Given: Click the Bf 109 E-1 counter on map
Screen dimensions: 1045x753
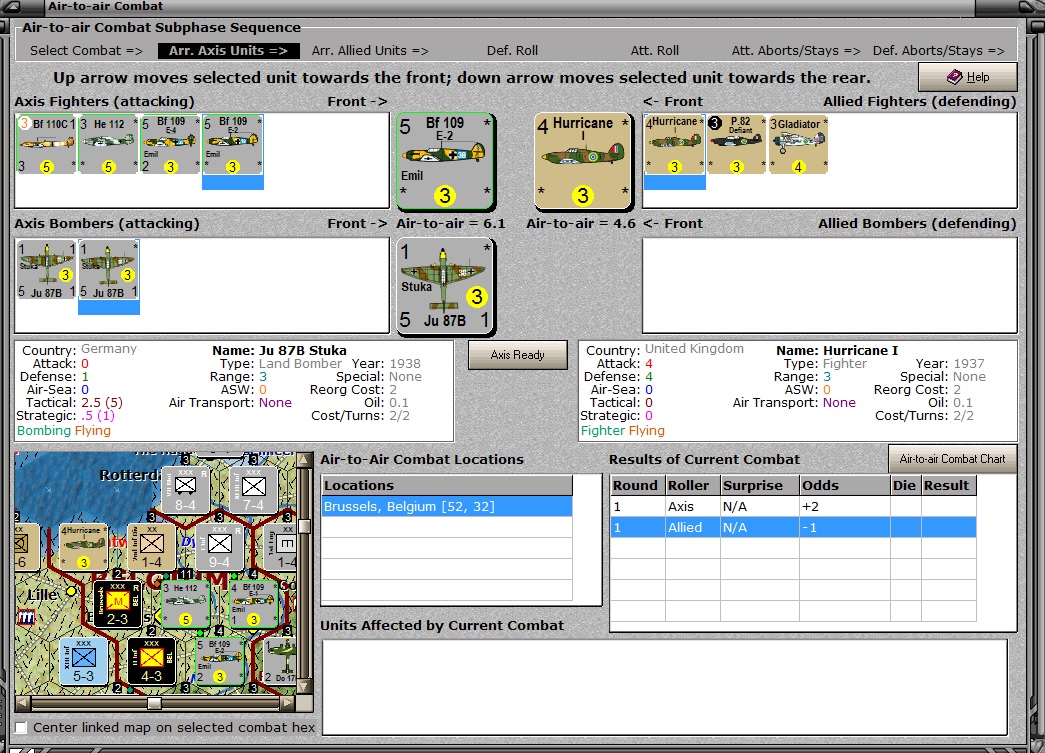Looking at the screenshot, I should coord(253,604).
